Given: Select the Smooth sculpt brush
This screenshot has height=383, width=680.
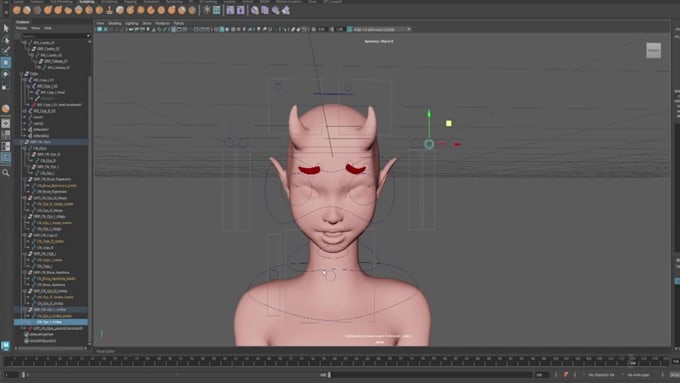Looking at the screenshot, I should coord(27,10).
